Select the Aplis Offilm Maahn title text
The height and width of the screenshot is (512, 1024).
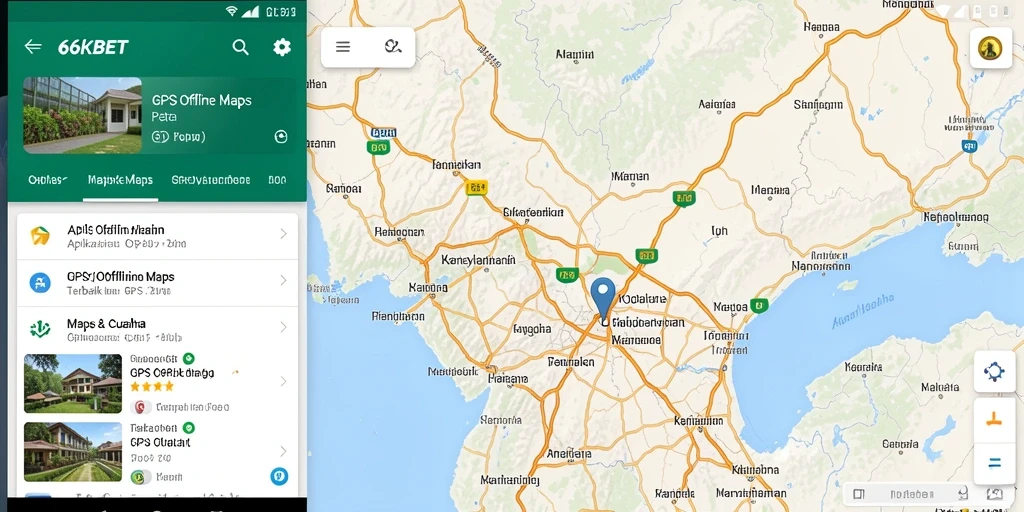point(116,230)
